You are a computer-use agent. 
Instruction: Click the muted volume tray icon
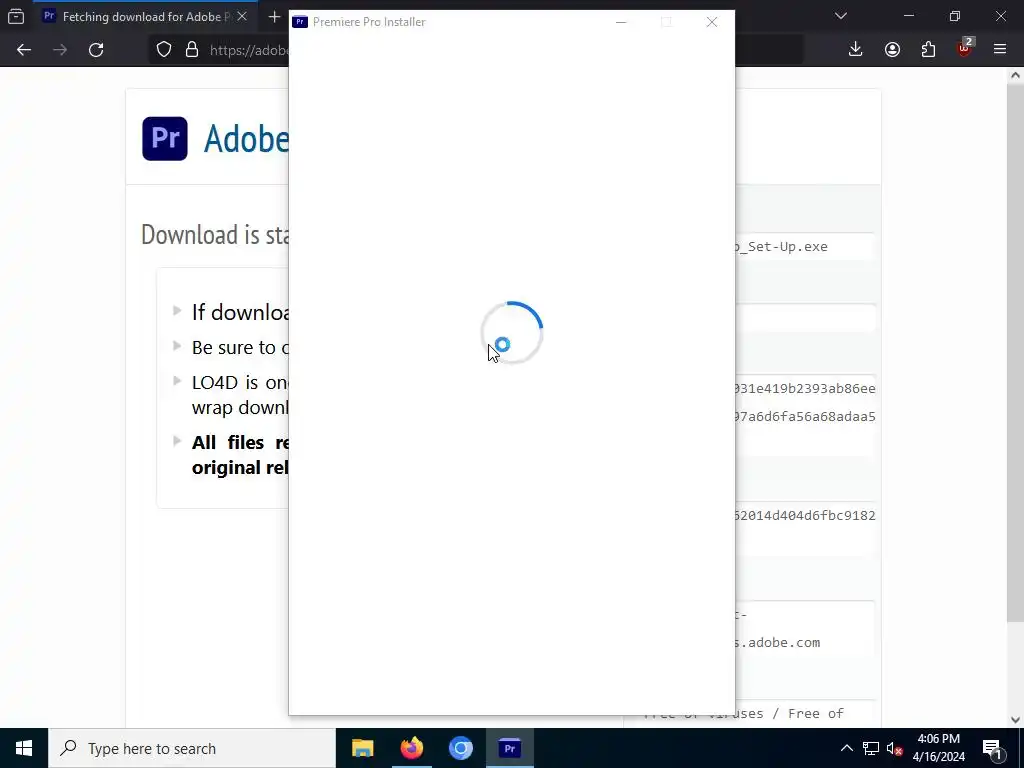[x=895, y=748]
